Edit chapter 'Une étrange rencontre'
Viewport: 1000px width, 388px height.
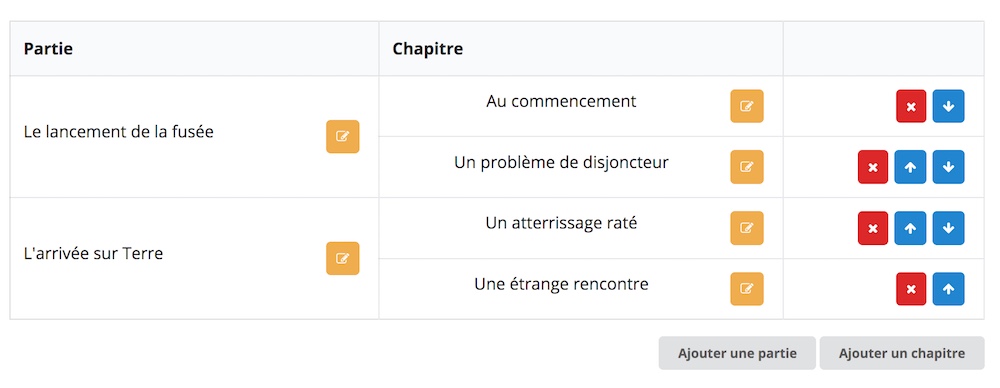point(747,289)
